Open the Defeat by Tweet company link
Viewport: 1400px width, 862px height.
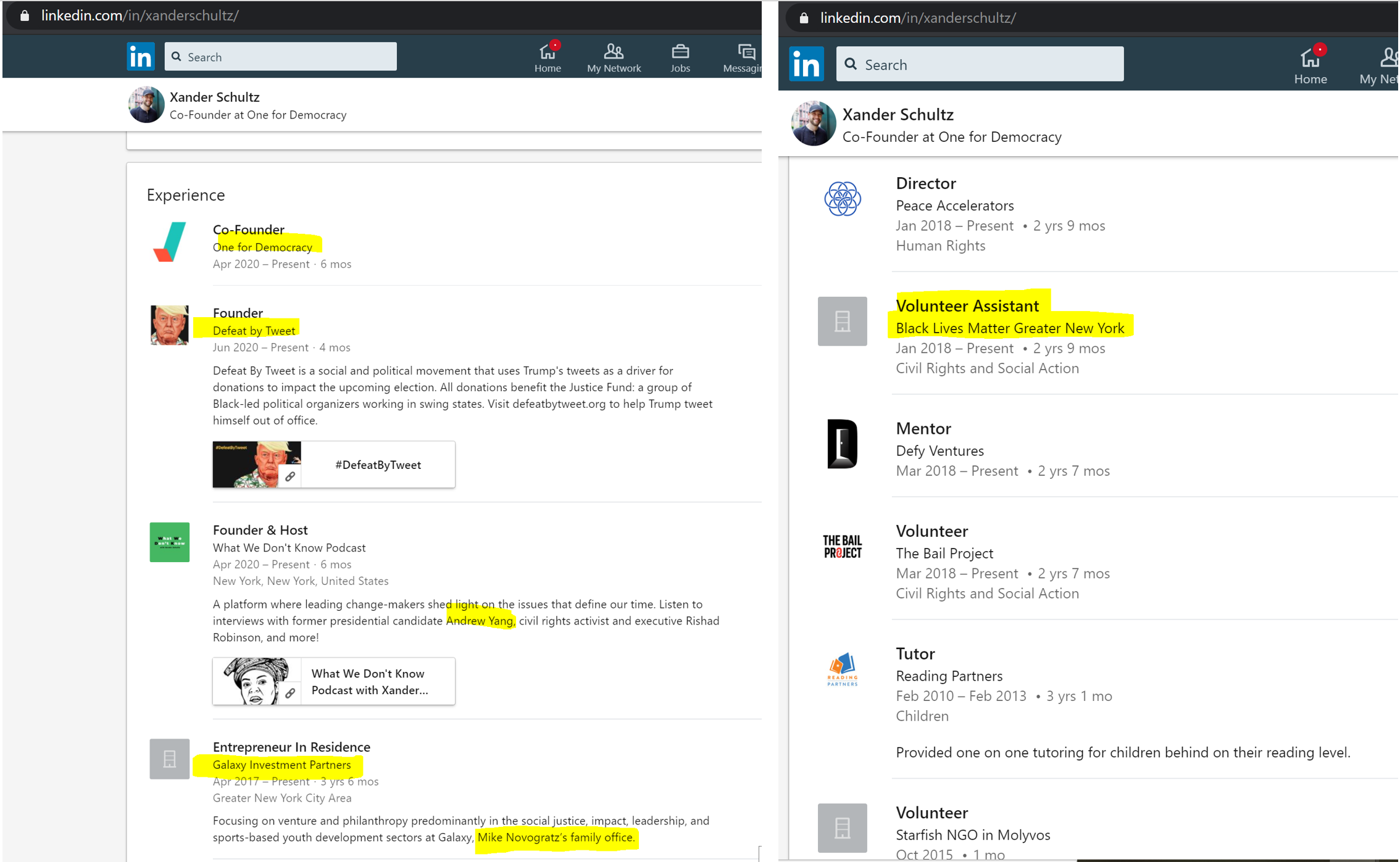[254, 331]
